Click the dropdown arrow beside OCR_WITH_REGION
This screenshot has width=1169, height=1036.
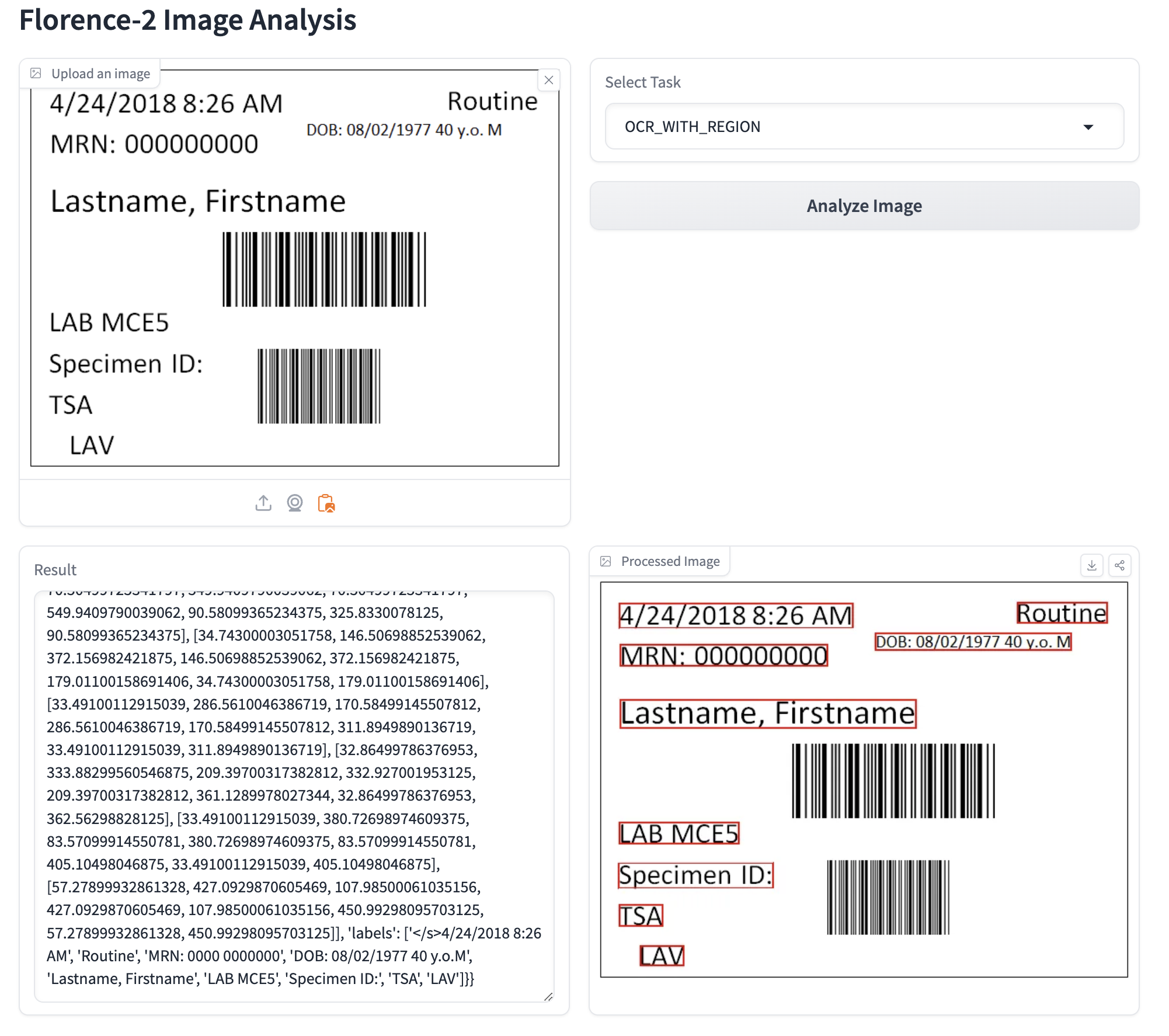pos(1088,127)
